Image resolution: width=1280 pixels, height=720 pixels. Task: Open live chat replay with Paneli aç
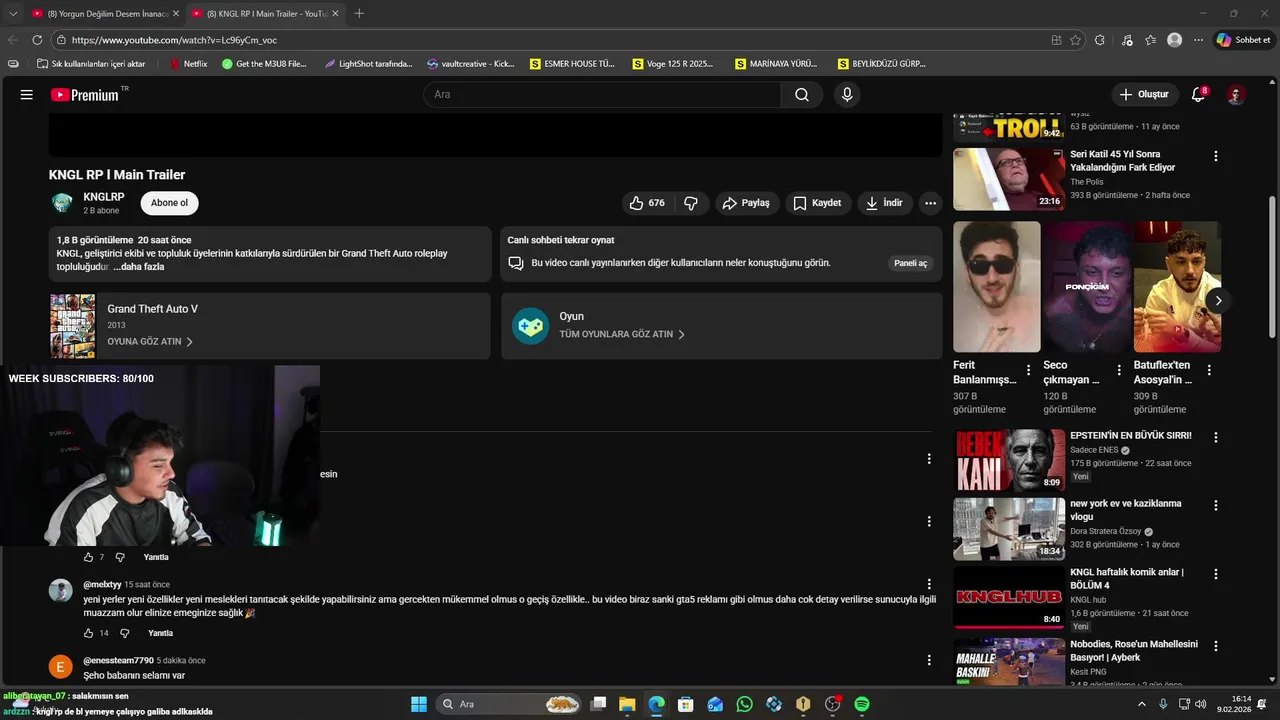click(x=910, y=263)
